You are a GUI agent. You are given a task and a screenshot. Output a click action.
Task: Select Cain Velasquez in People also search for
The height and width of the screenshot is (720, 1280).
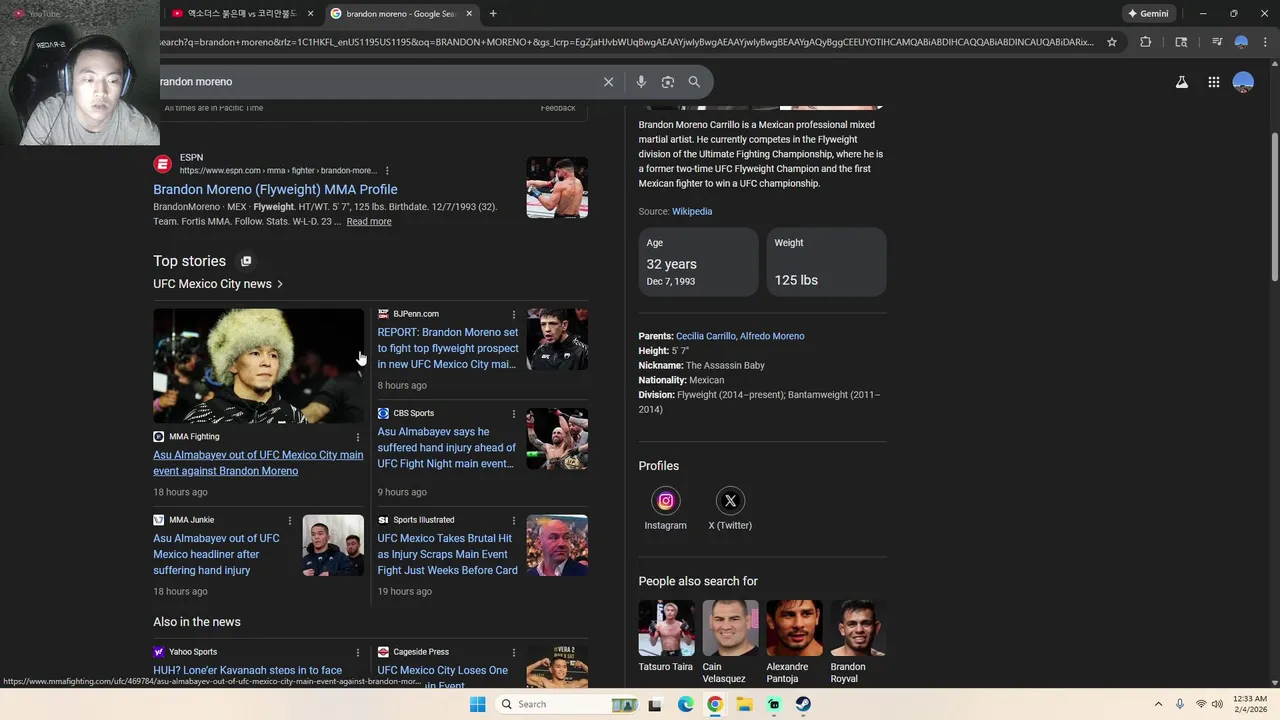tap(730, 642)
